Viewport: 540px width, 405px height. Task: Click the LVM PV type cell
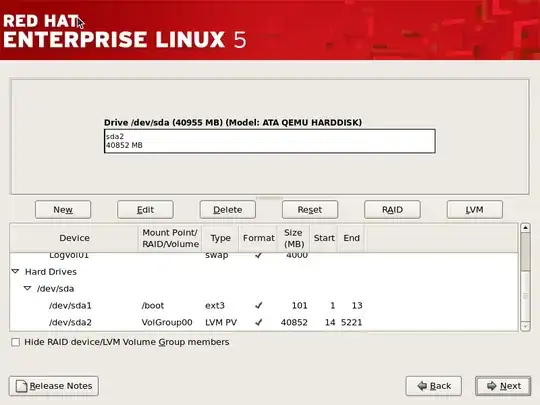(221, 323)
